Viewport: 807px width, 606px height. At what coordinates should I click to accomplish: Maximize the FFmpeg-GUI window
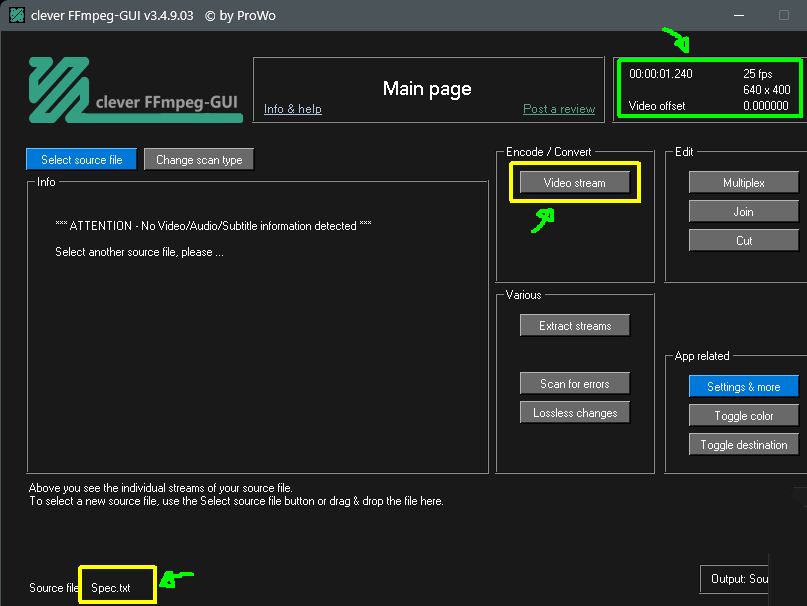pos(784,15)
